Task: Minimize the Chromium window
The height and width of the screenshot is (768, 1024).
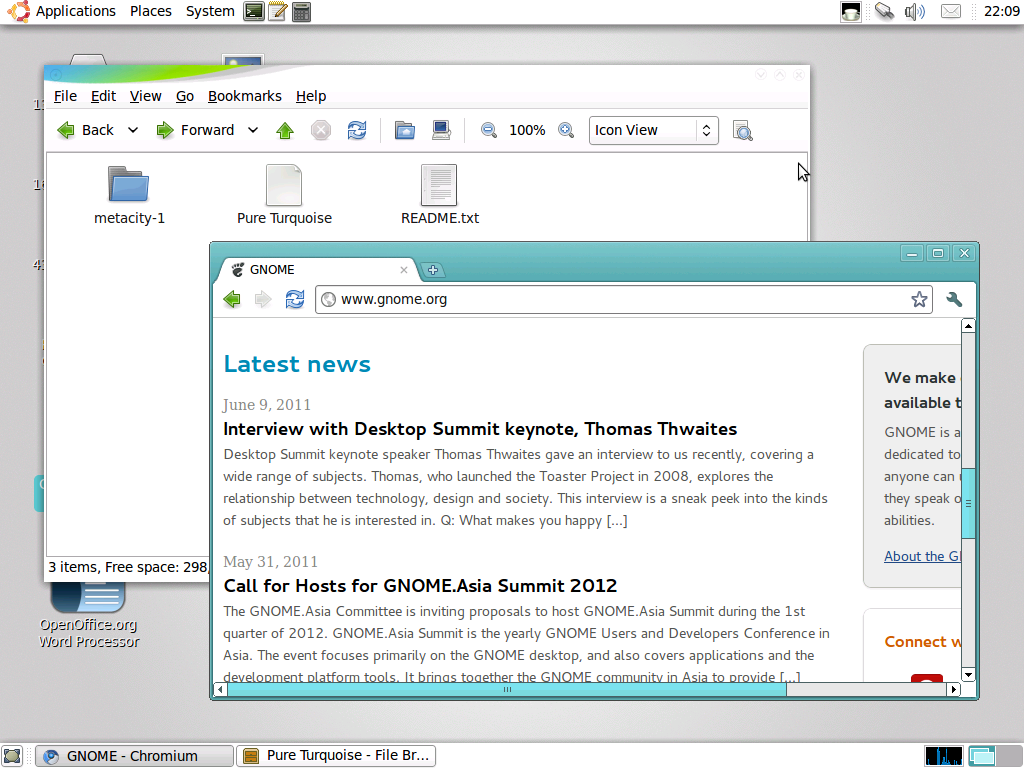Action: [x=912, y=253]
